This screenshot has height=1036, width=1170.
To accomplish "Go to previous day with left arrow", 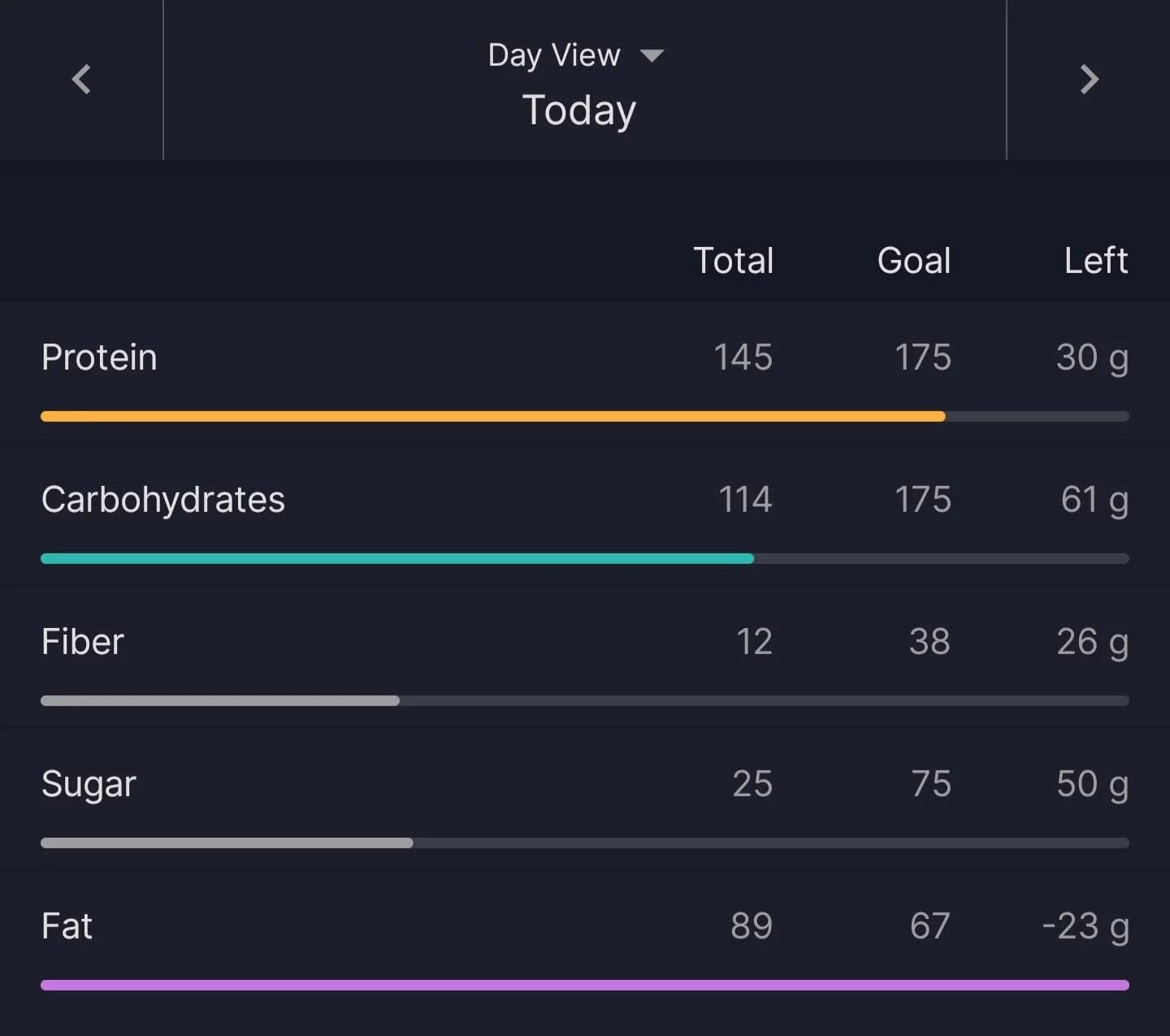I will click(x=81, y=80).
